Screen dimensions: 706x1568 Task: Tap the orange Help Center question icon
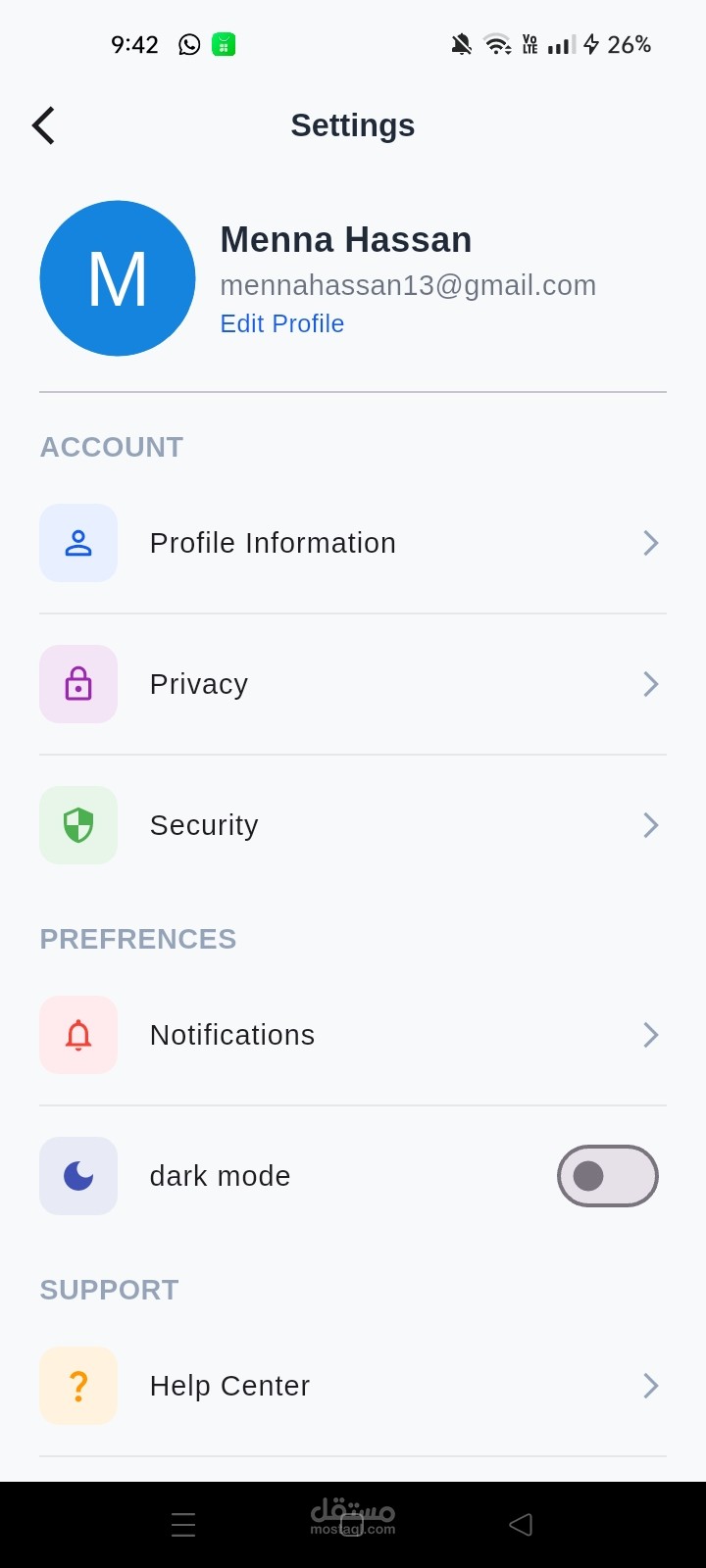pos(78,1386)
